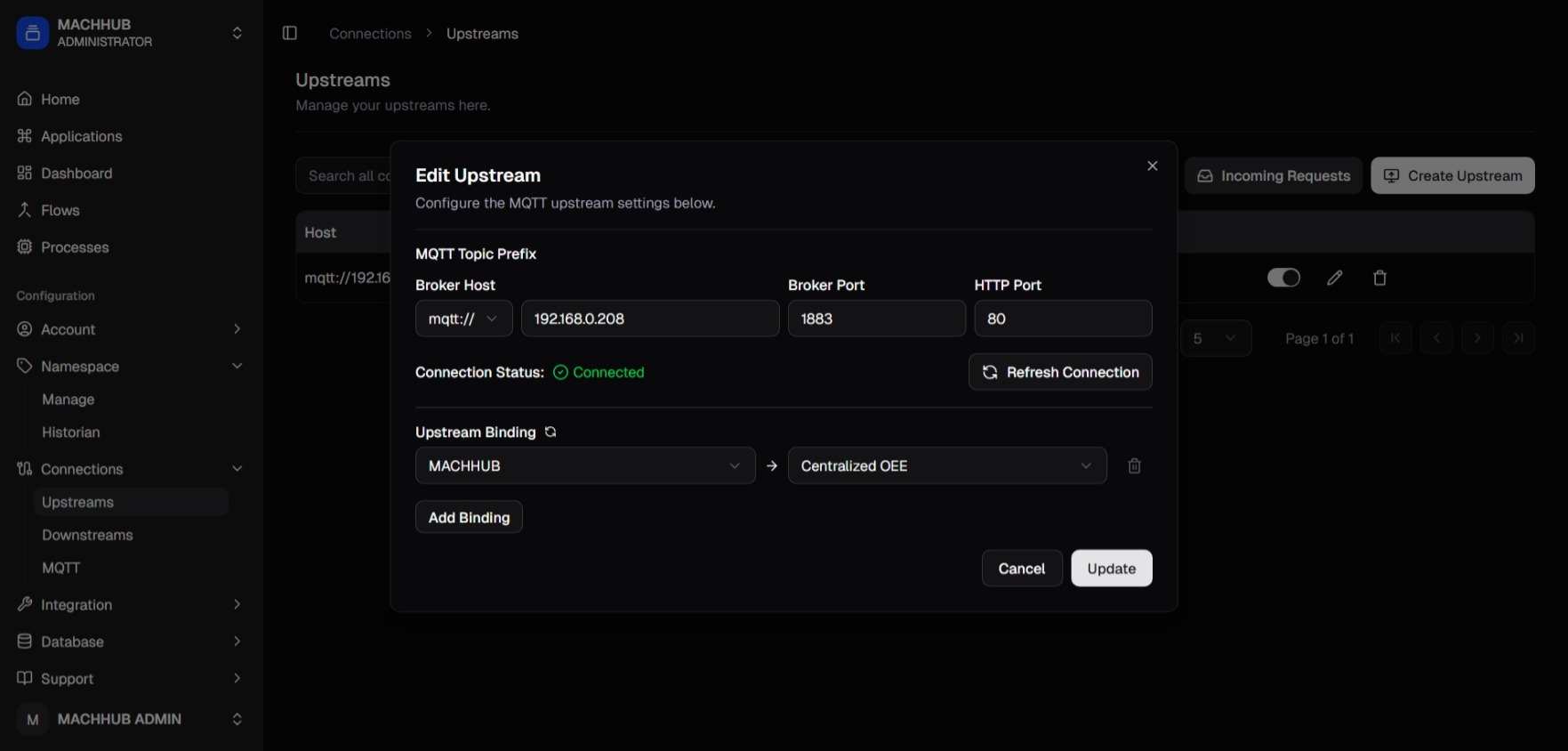
Task: Go to last page pagination icon
Action: pyautogui.click(x=1519, y=338)
